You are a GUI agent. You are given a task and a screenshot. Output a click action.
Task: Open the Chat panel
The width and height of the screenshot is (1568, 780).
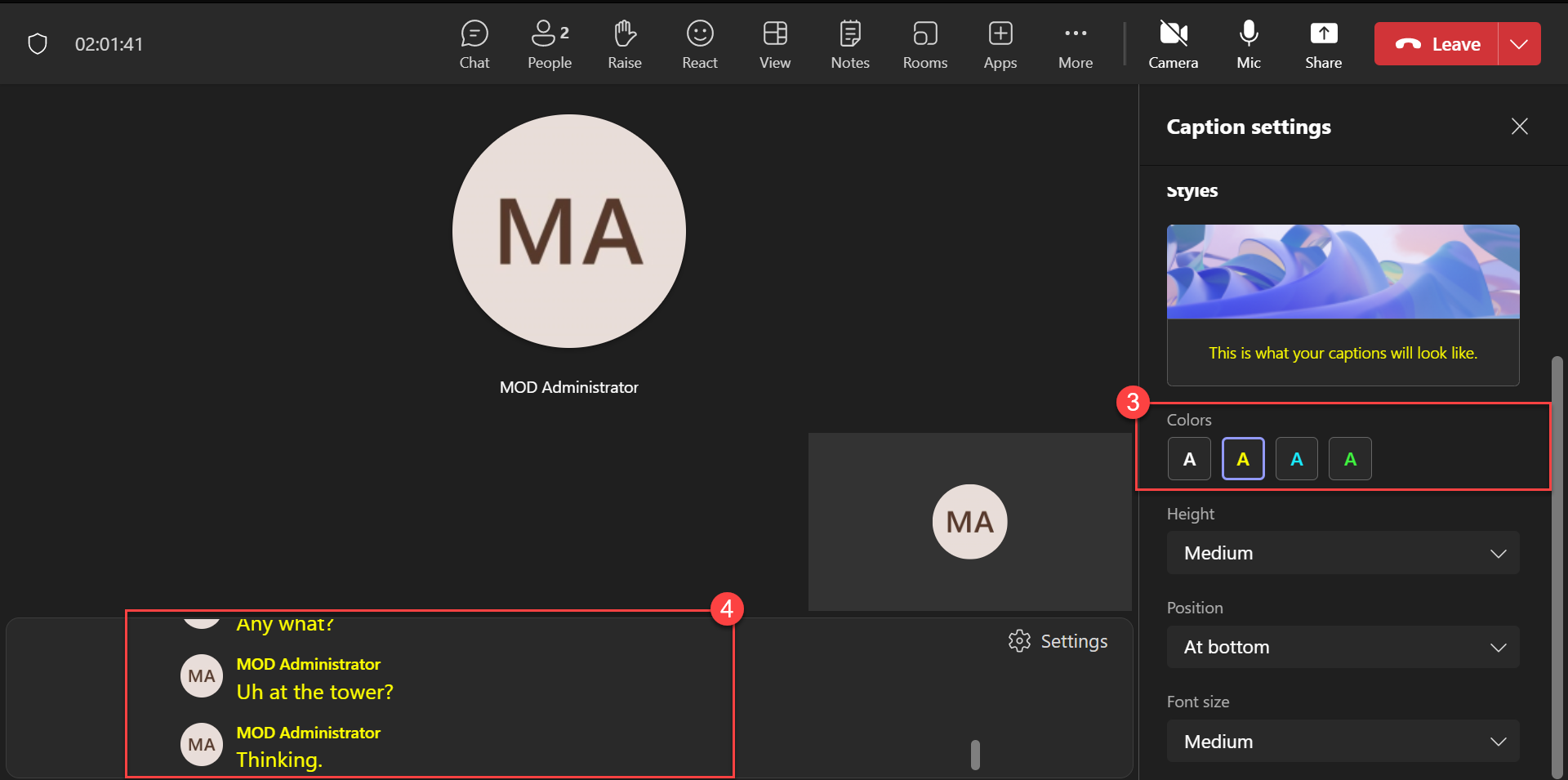click(474, 44)
